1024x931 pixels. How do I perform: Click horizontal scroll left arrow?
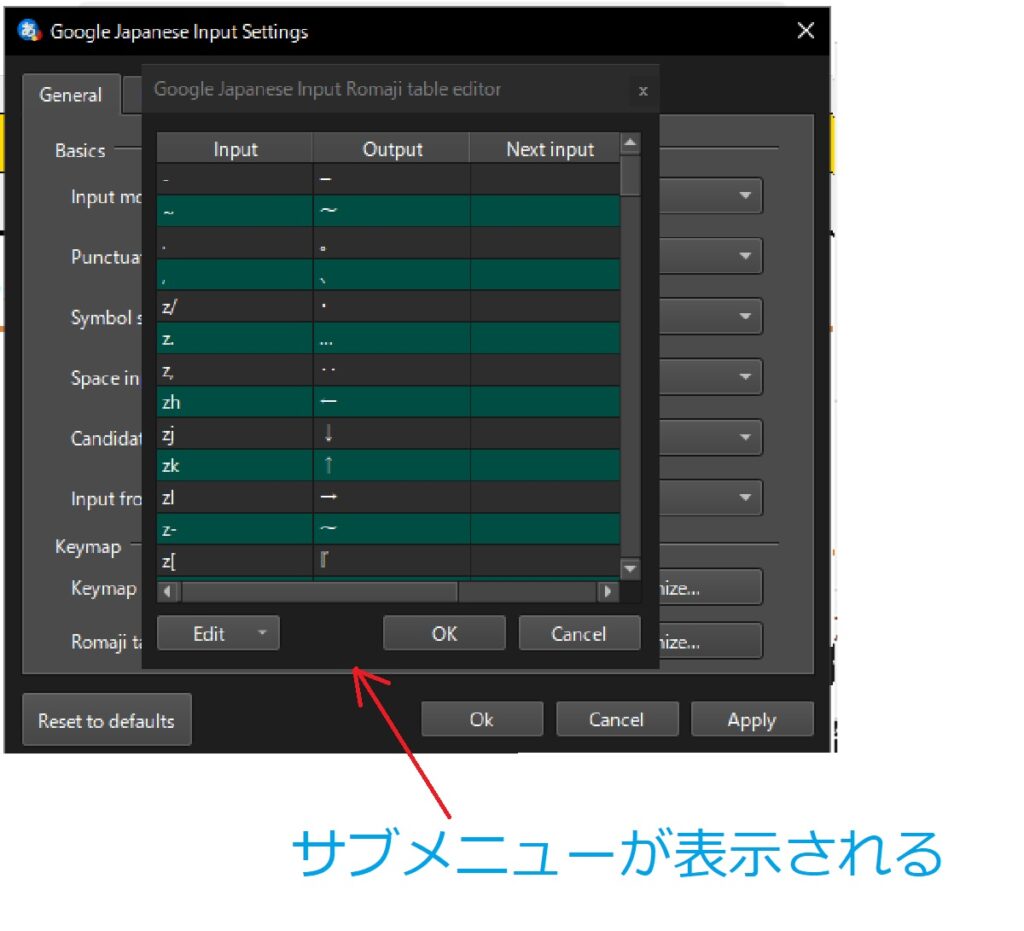coord(168,592)
